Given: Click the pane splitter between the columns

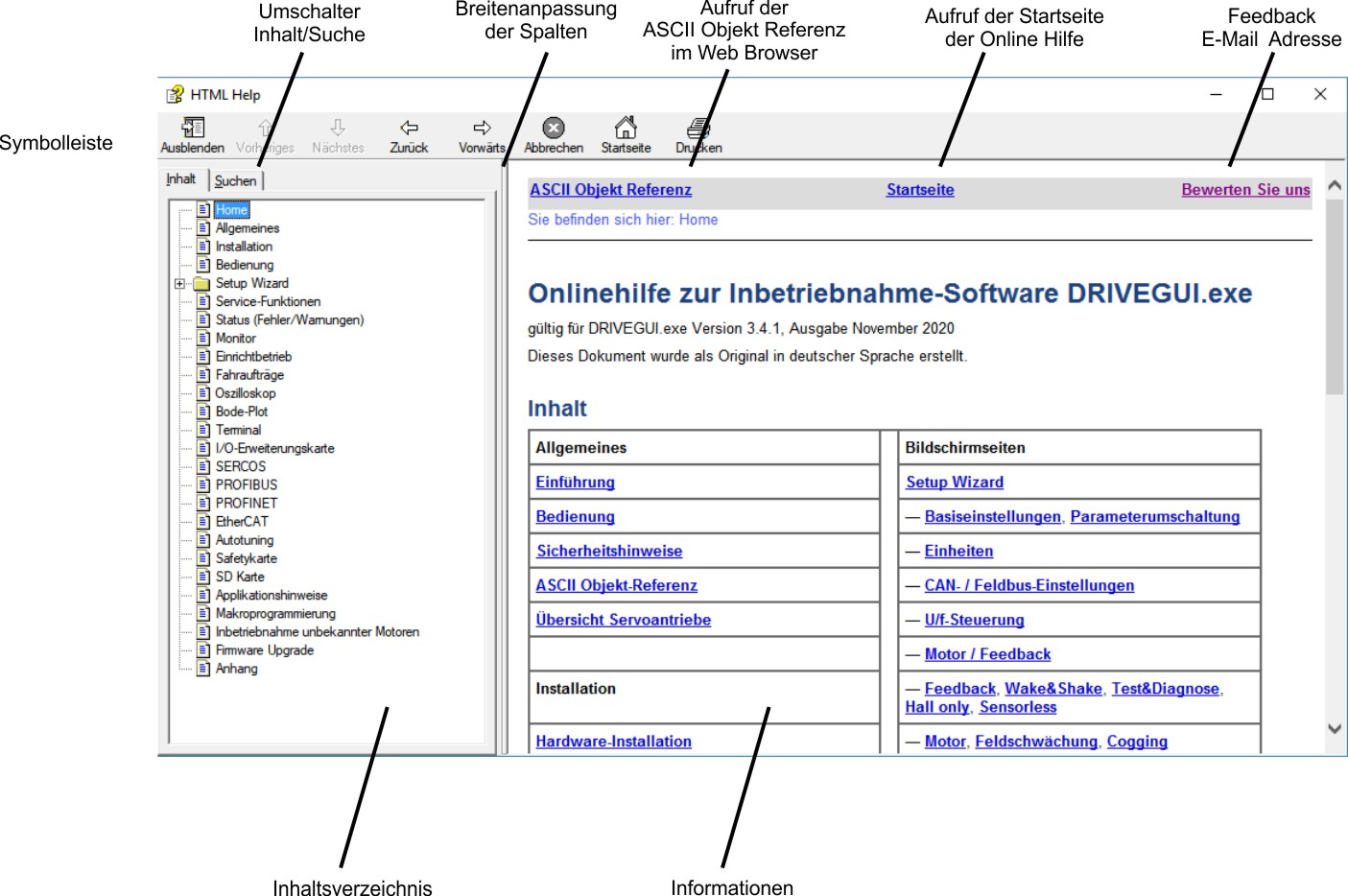Looking at the screenshot, I should click(x=501, y=460).
